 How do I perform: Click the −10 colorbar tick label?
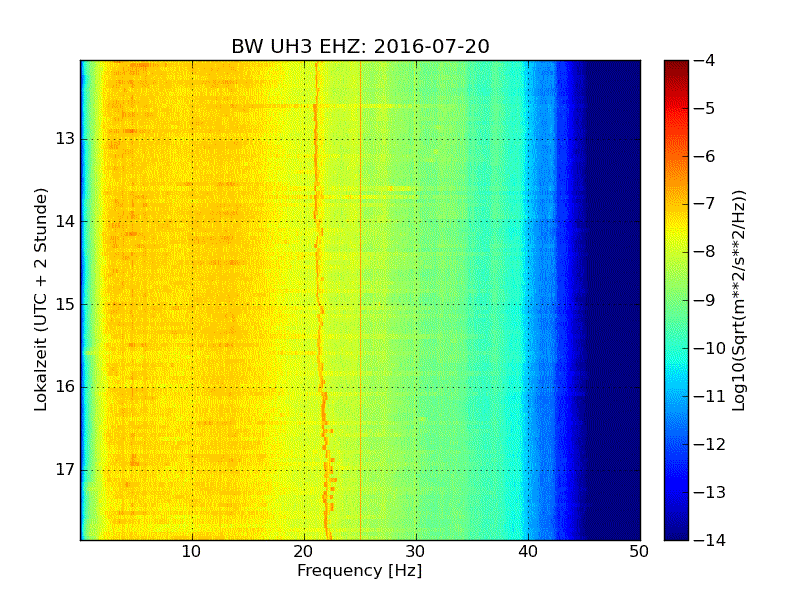click(710, 348)
